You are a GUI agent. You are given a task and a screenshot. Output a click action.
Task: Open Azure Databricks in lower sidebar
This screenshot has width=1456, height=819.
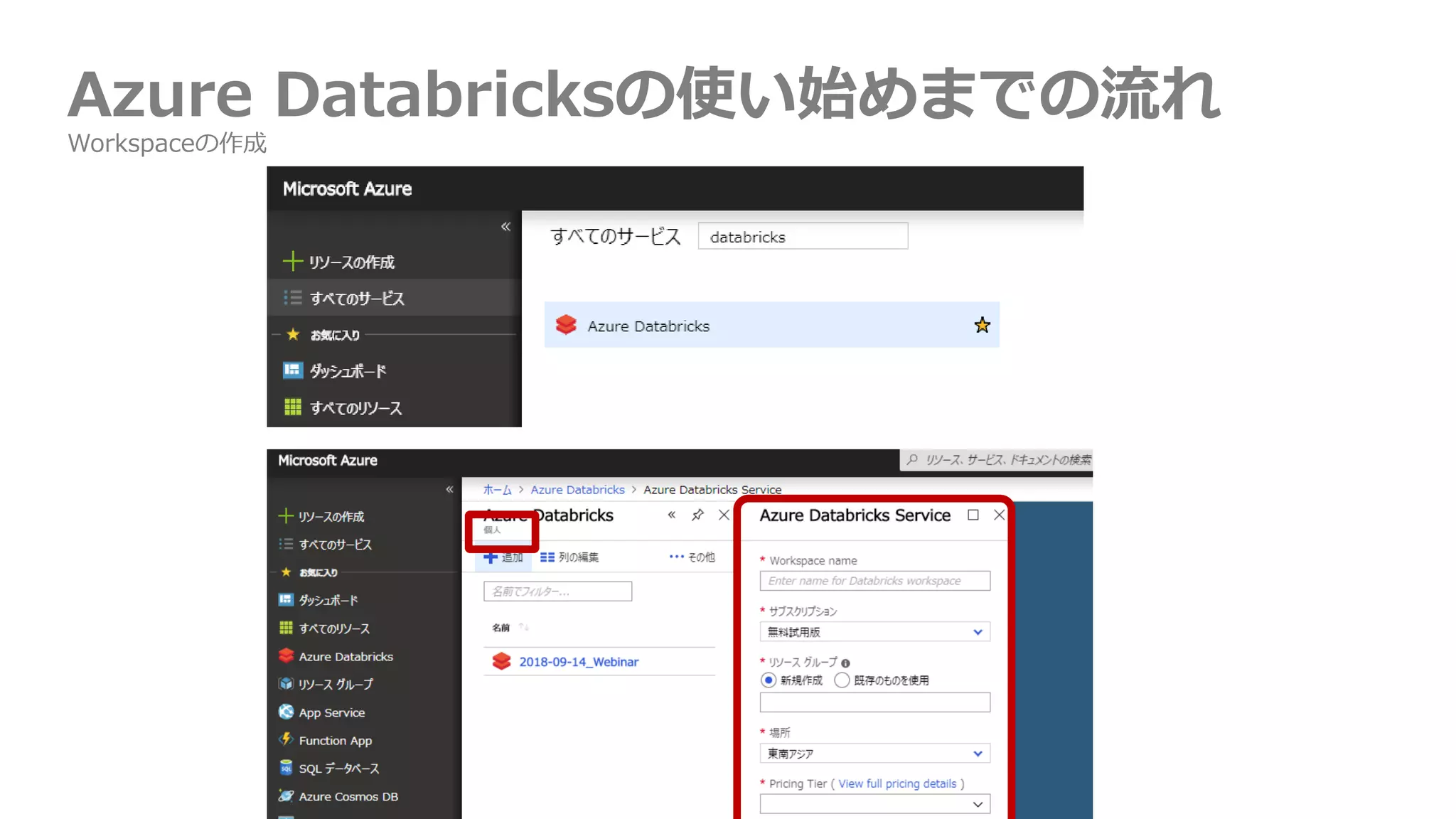(346, 656)
